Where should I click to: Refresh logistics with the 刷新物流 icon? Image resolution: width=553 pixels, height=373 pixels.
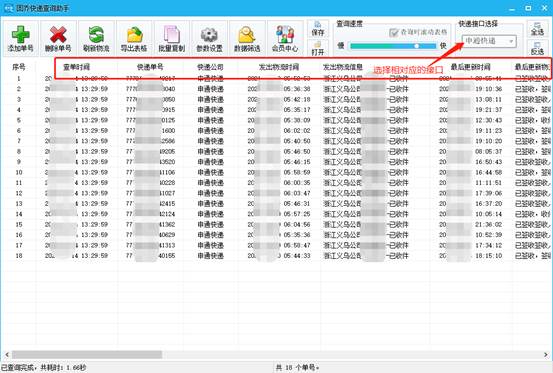coord(96,38)
